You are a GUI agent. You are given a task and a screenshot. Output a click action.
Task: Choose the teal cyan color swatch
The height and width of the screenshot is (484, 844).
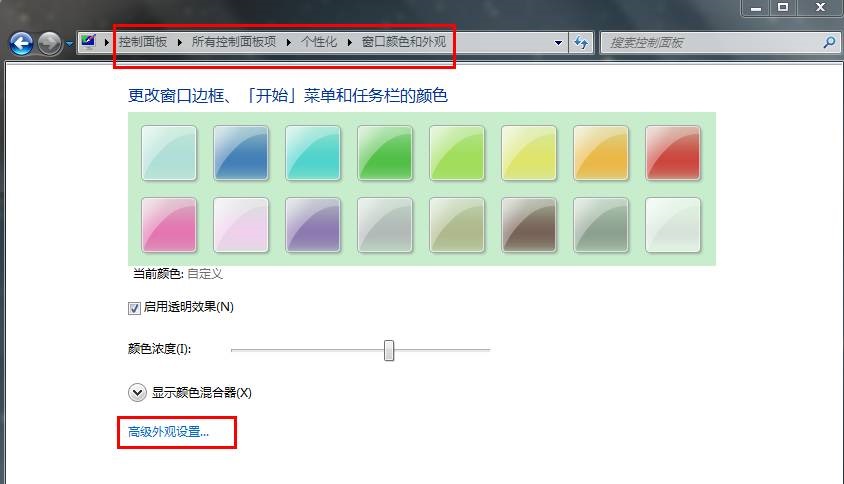313,153
